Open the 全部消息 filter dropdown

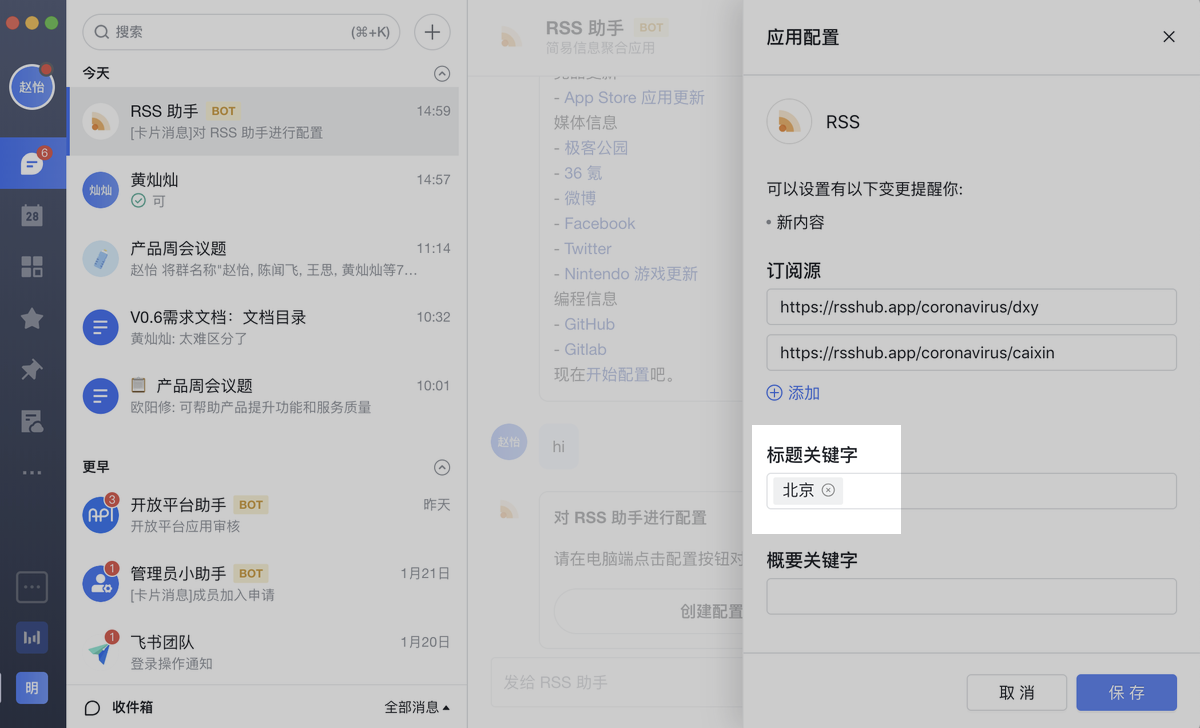click(416, 707)
